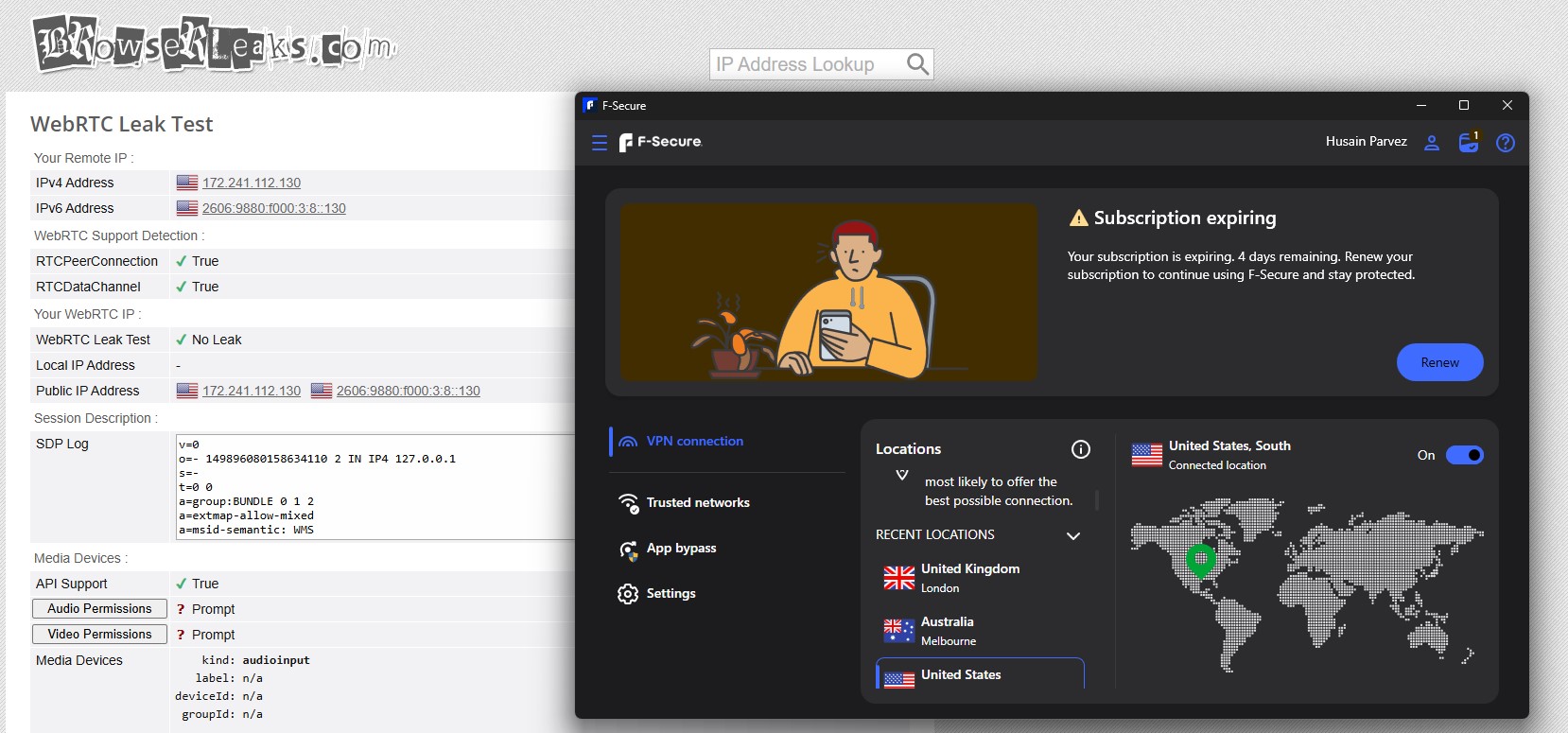Image resolution: width=1568 pixels, height=733 pixels.
Task: Open IPv4 address 172.241.112.130 link in Remote IP
Action: pos(252,183)
